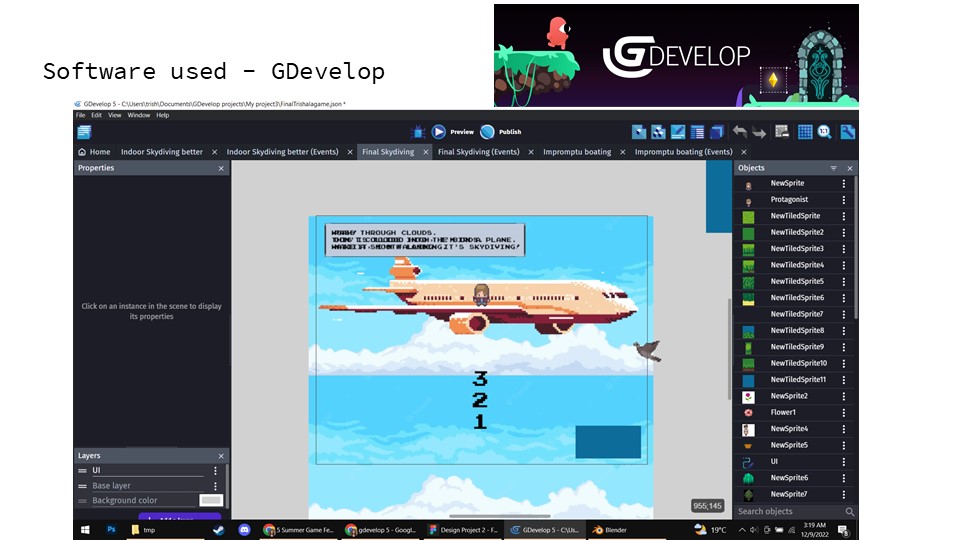The height and width of the screenshot is (540, 960).
Task: Open the instances list icon
Action: point(697,132)
